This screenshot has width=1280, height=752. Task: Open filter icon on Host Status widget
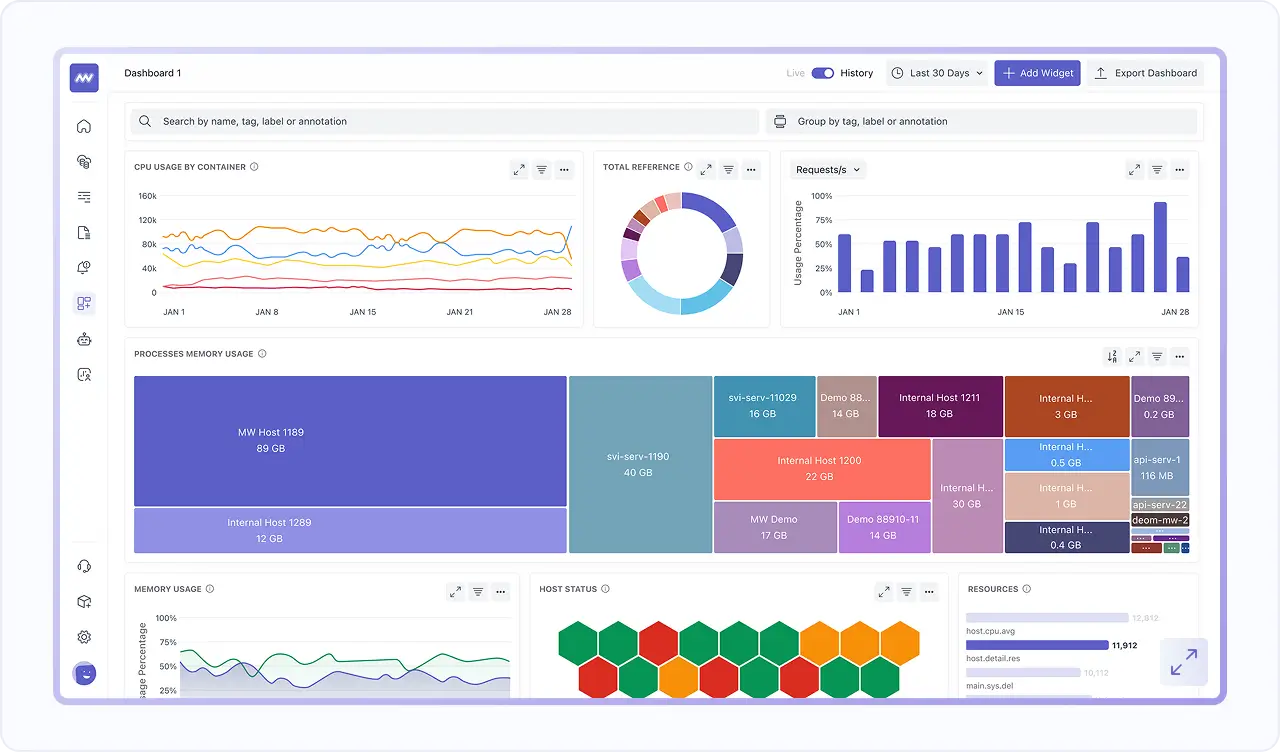tap(906, 592)
